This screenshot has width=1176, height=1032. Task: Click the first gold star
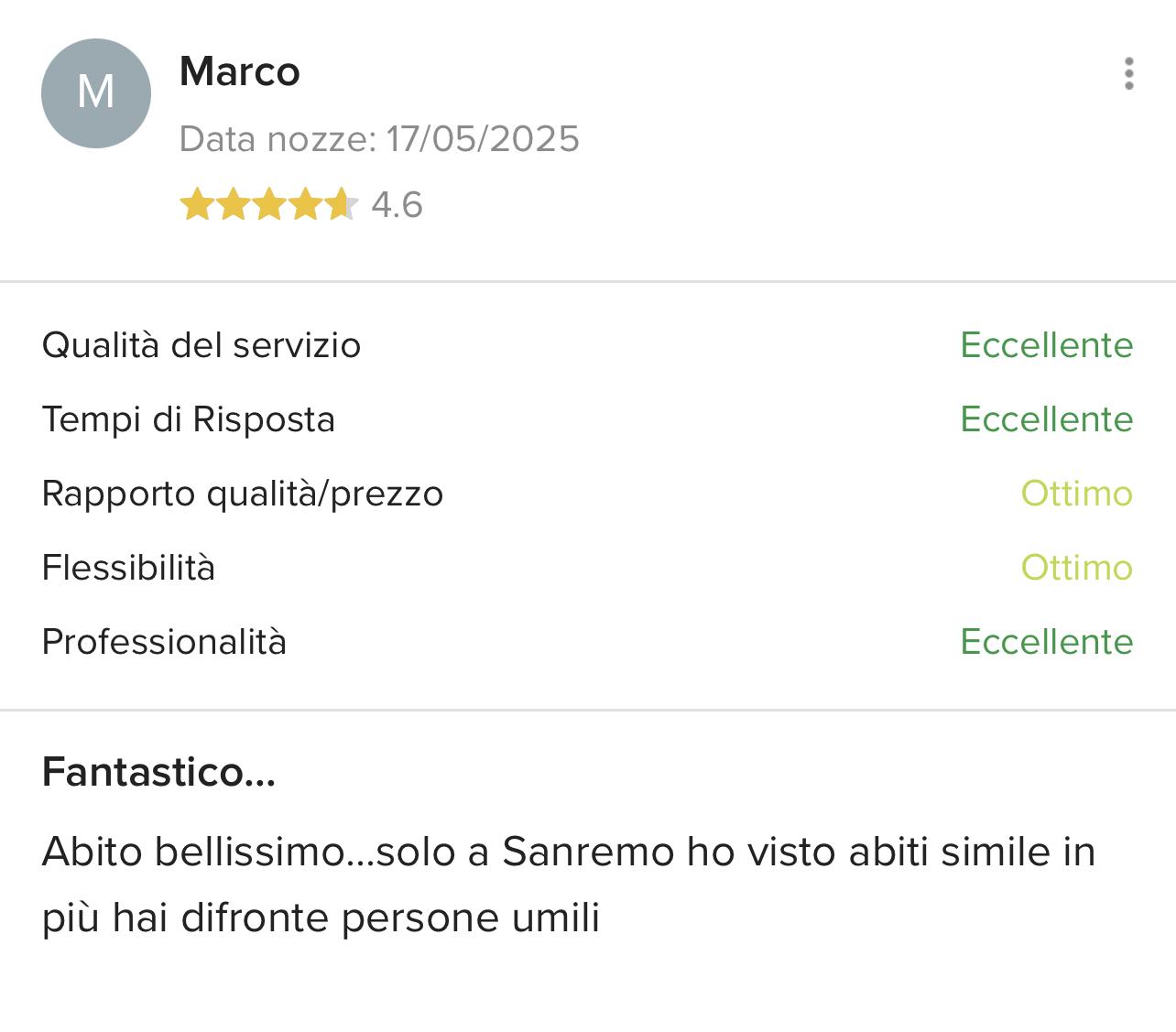click(196, 205)
